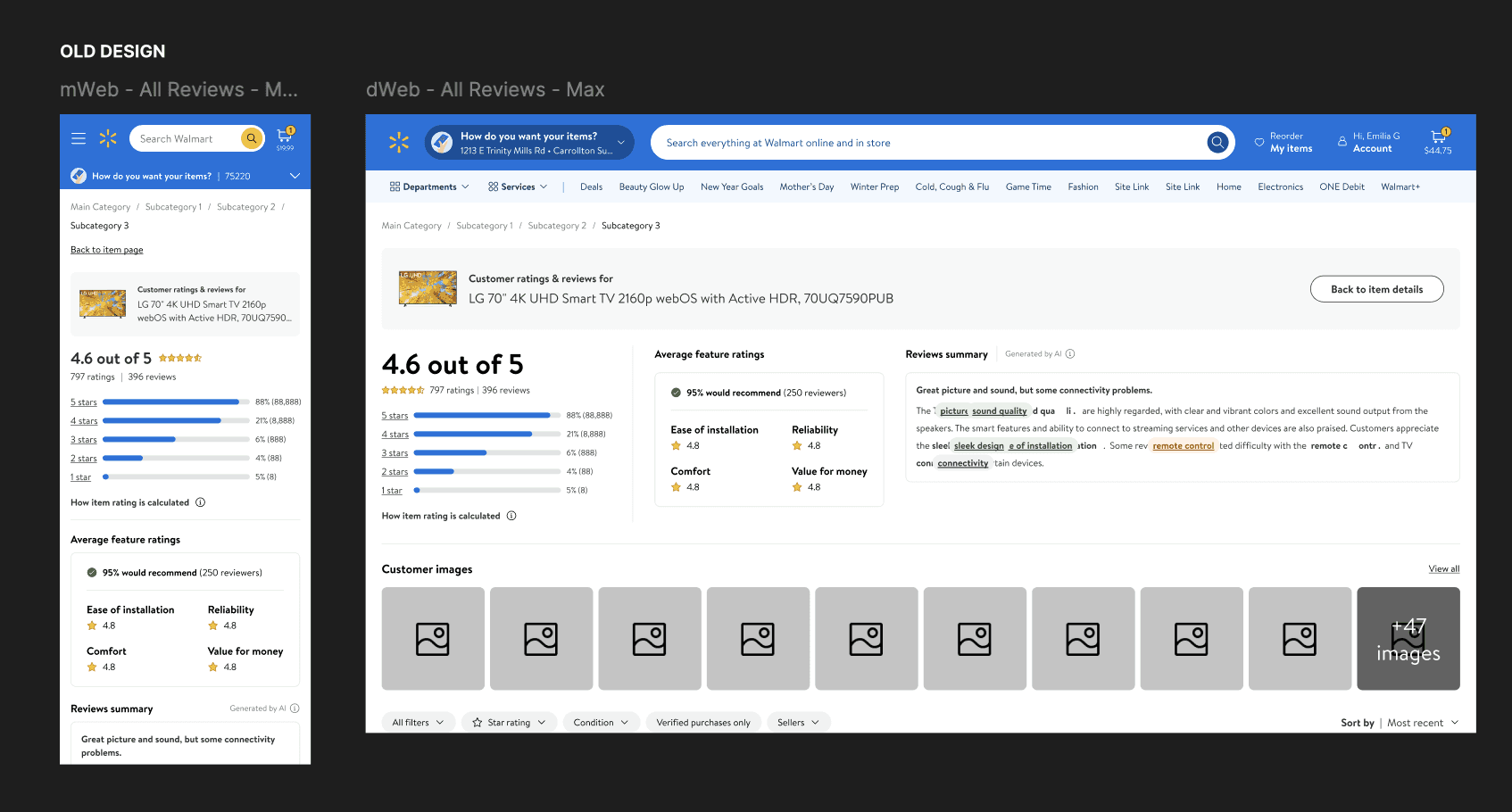Open the mWeb shopping cart
Image resolution: width=1512 pixels, height=812 pixels.
click(286, 137)
